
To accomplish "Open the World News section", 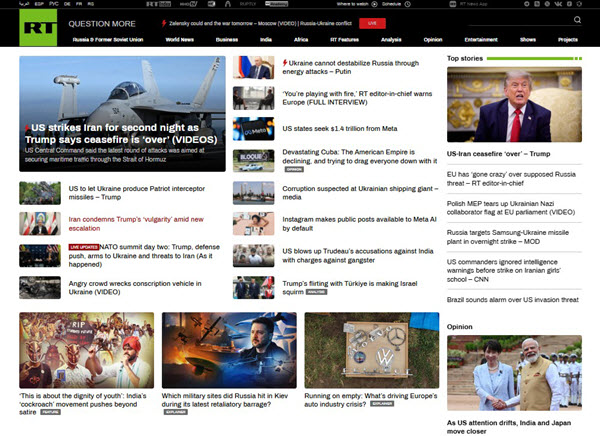I will pyautogui.click(x=179, y=39).
